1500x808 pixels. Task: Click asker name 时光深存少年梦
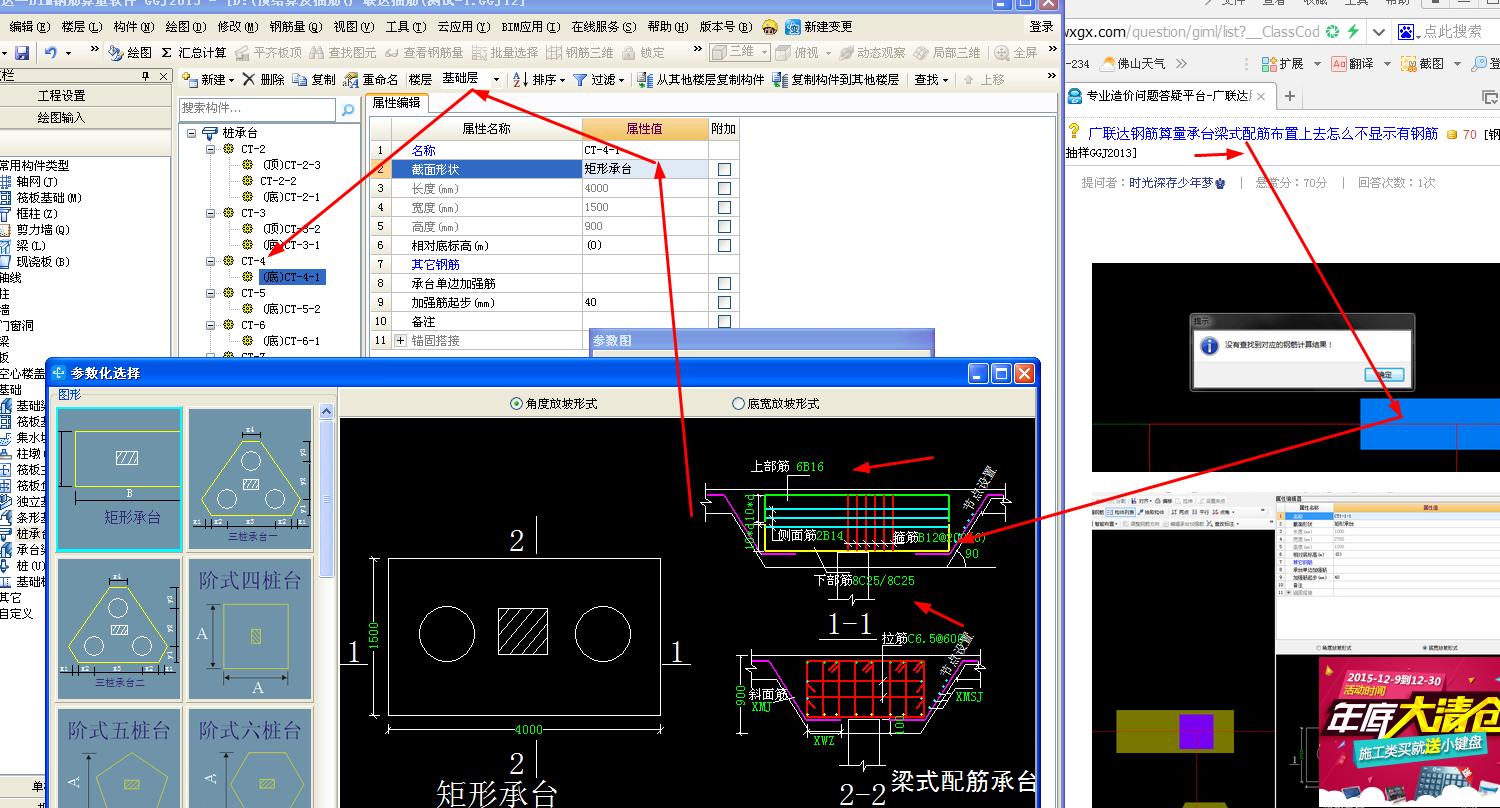[1170, 183]
